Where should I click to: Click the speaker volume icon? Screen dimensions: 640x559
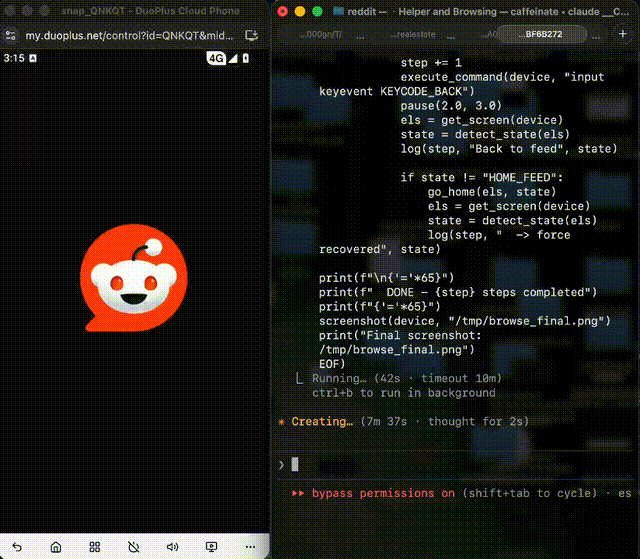[x=172, y=547]
